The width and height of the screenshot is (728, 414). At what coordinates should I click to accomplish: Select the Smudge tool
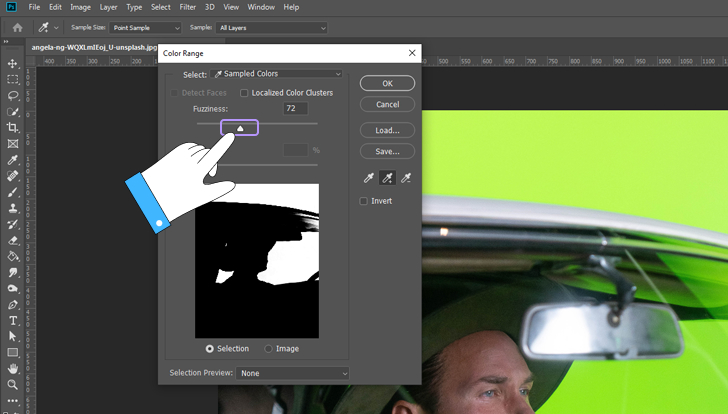13,272
